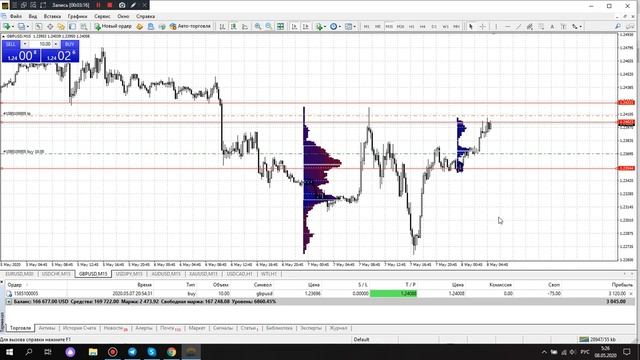640x360 pixels.
Task: Open the Файл menu
Action: click(x=16, y=16)
